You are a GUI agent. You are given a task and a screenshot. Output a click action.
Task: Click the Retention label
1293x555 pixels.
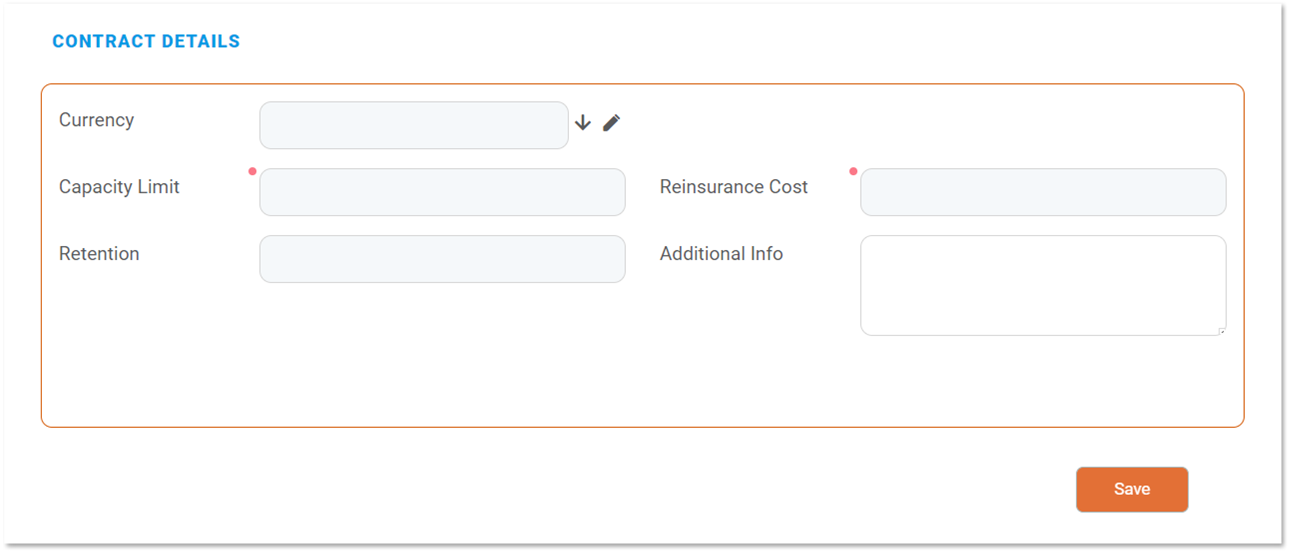tap(99, 254)
